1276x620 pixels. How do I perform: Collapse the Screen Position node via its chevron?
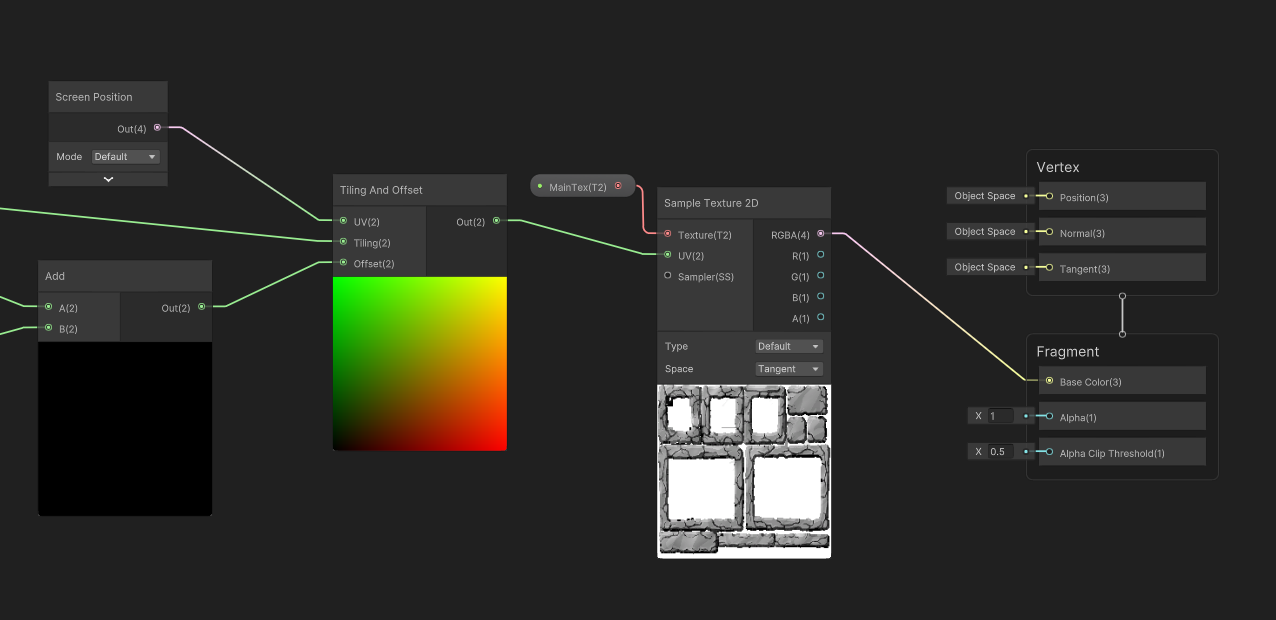108,178
